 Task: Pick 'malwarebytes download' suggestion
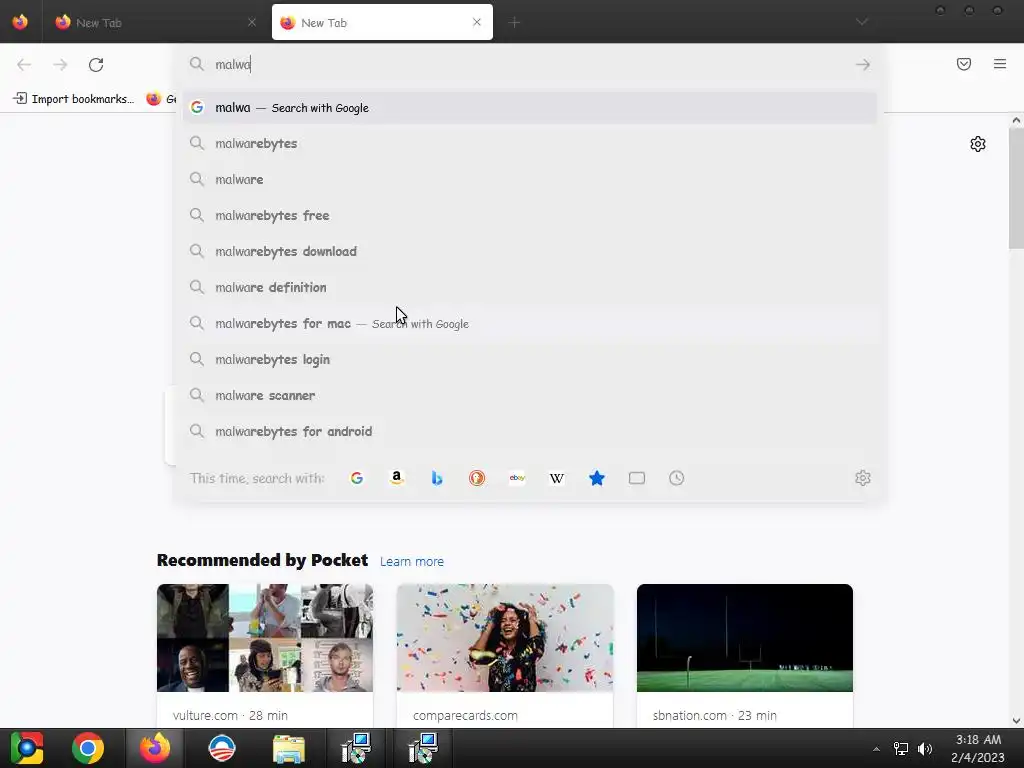pos(530,251)
